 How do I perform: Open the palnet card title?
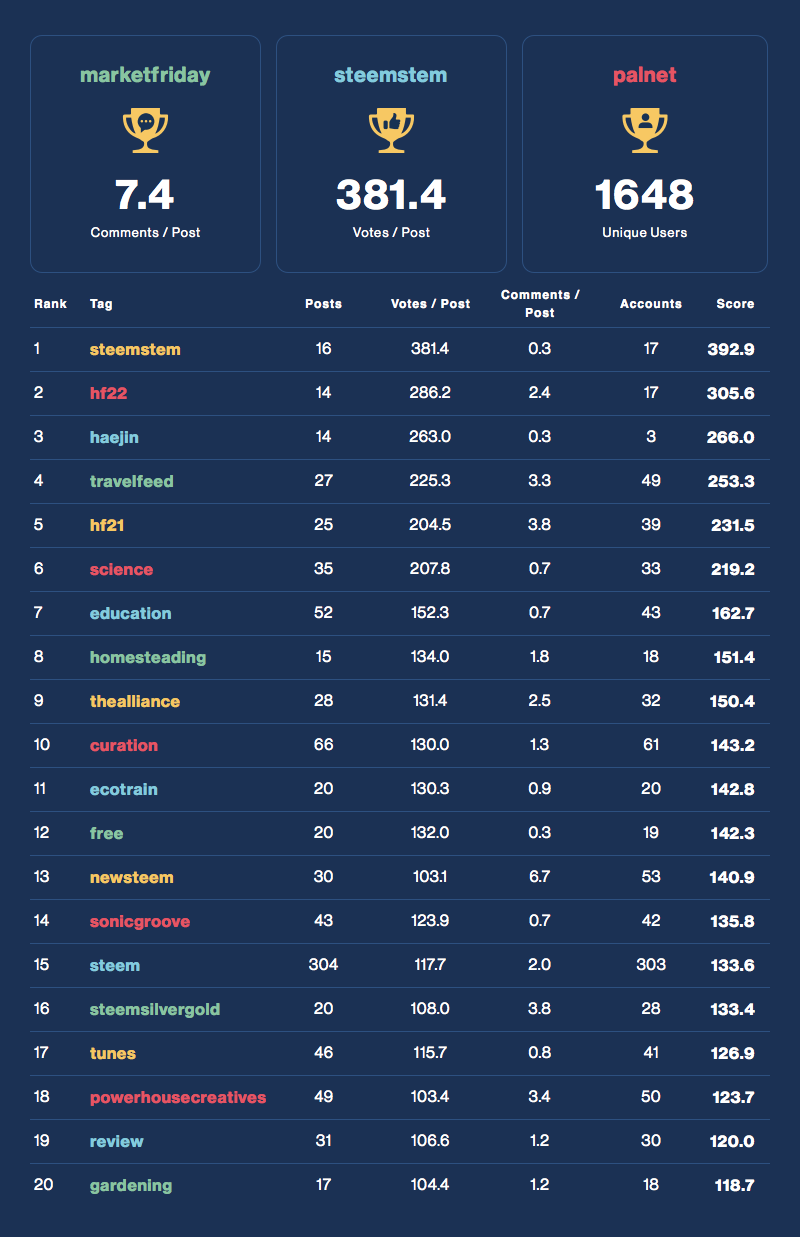pyautogui.click(x=645, y=75)
